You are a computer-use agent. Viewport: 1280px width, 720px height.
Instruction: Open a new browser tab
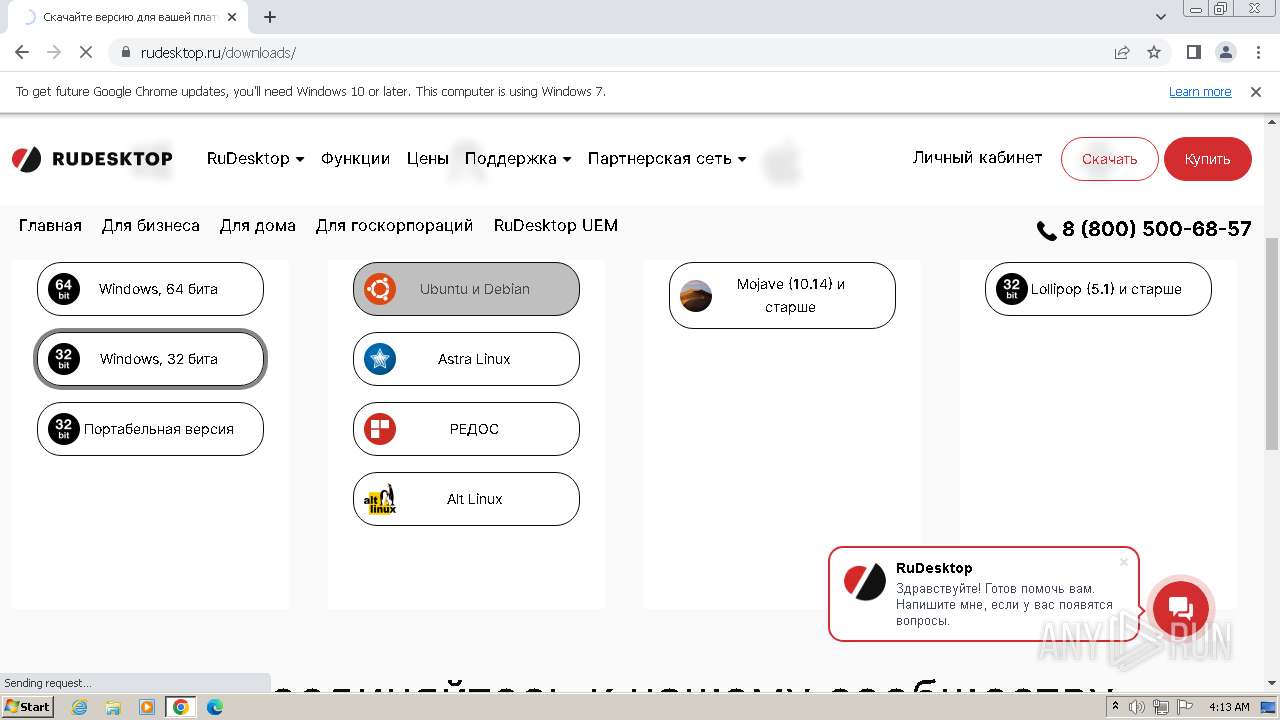click(x=270, y=17)
